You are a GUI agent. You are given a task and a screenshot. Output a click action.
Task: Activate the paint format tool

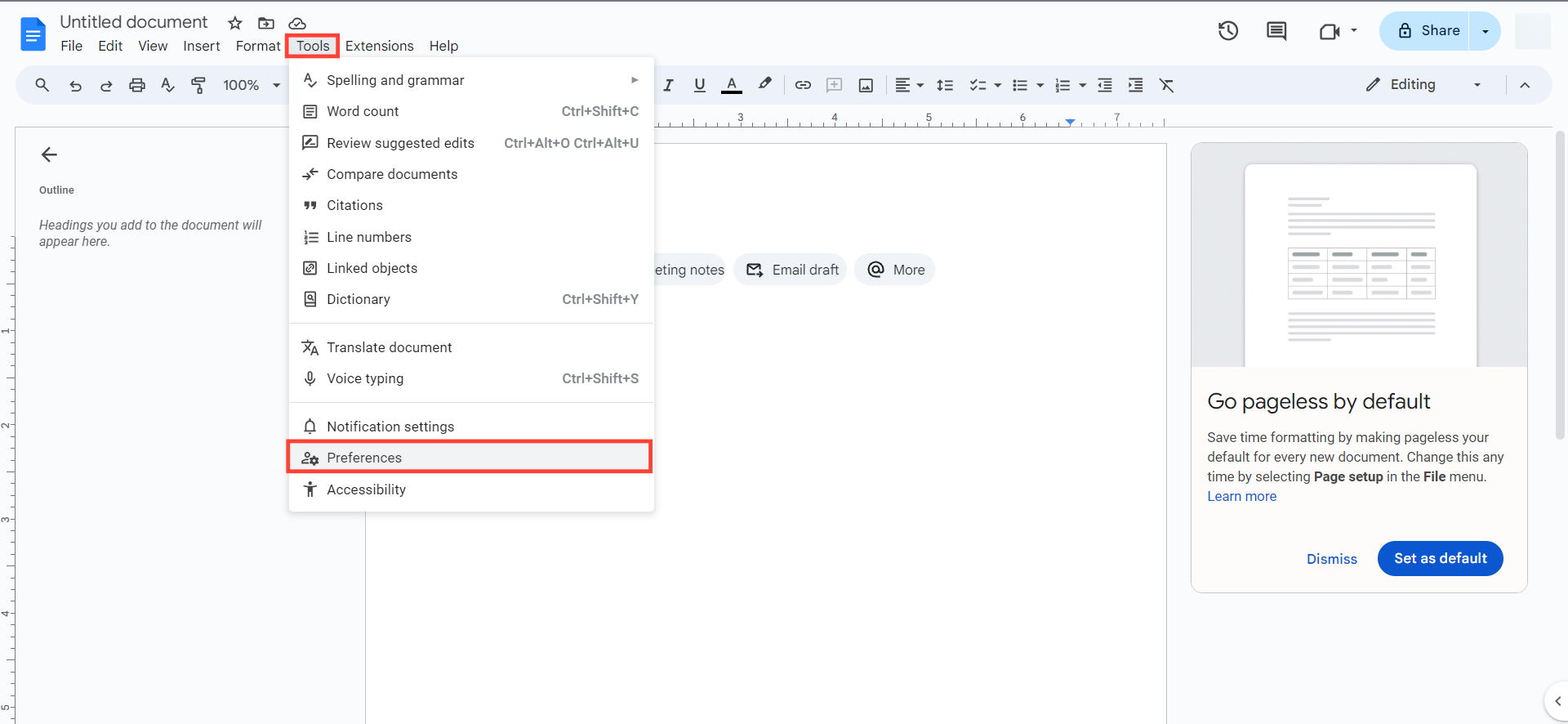[x=198, y=85]
